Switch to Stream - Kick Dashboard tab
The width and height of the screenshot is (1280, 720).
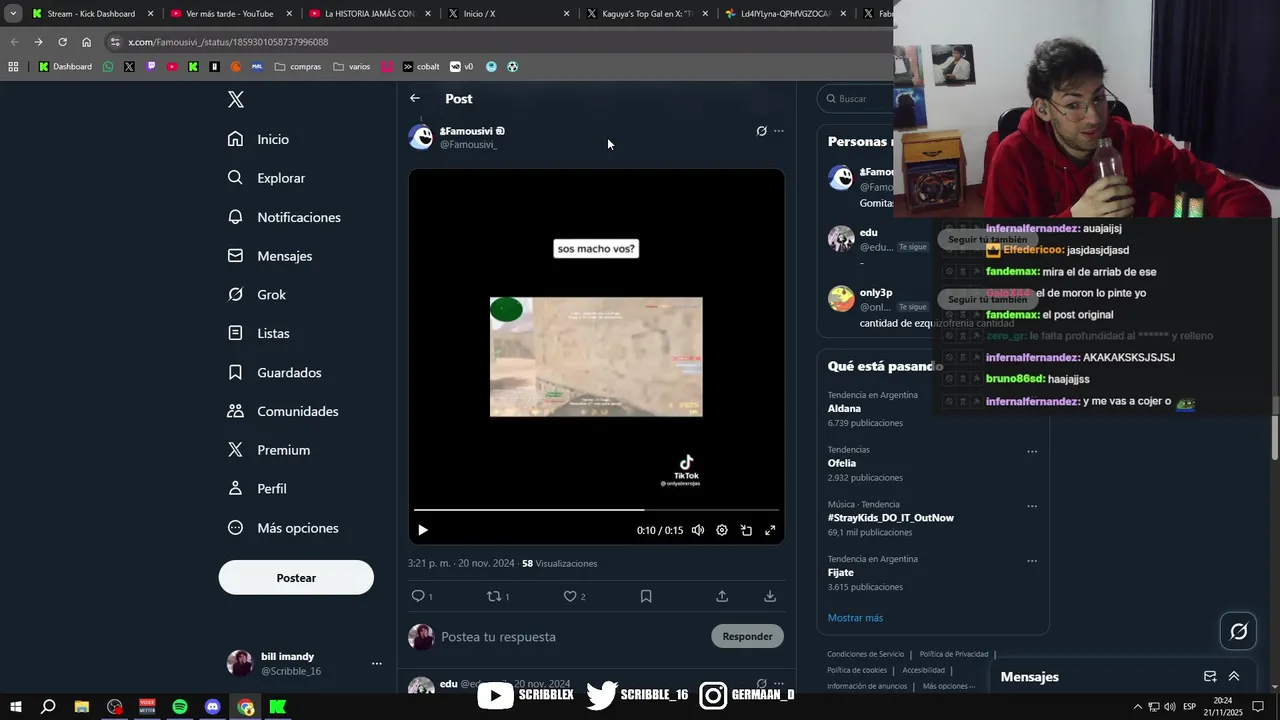coord(92,13)
